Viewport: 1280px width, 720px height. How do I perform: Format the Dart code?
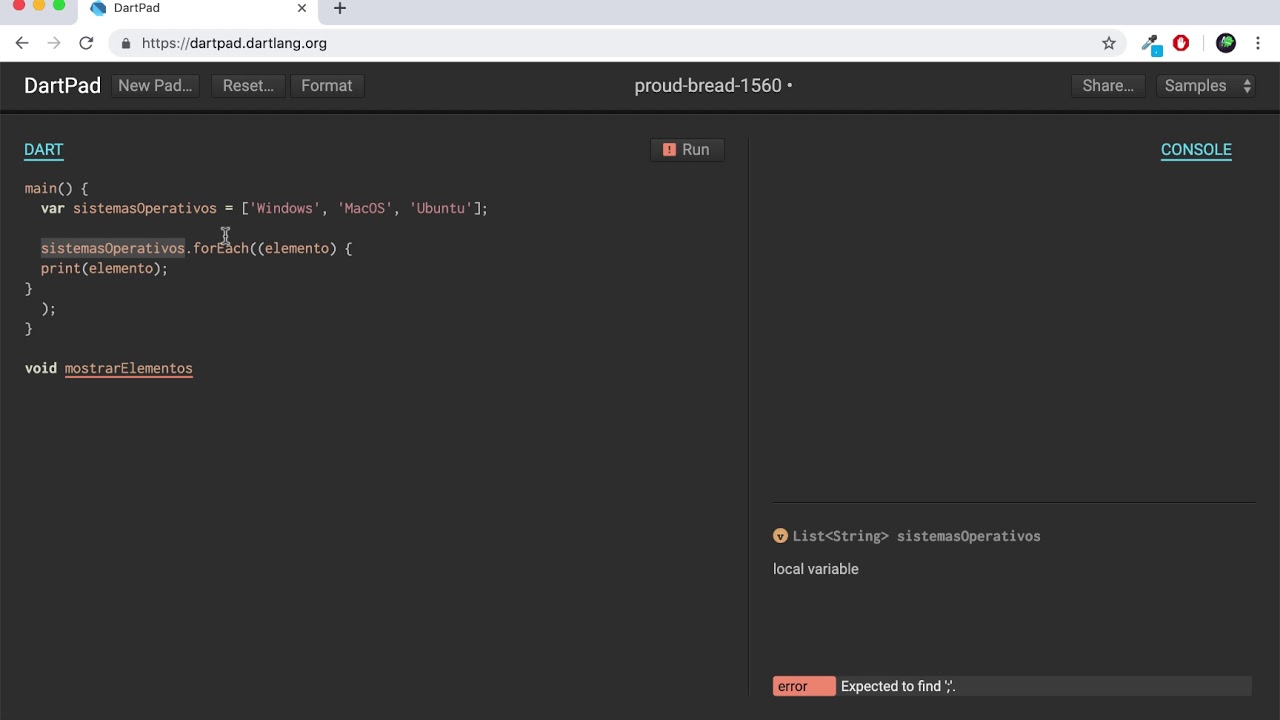327,86
